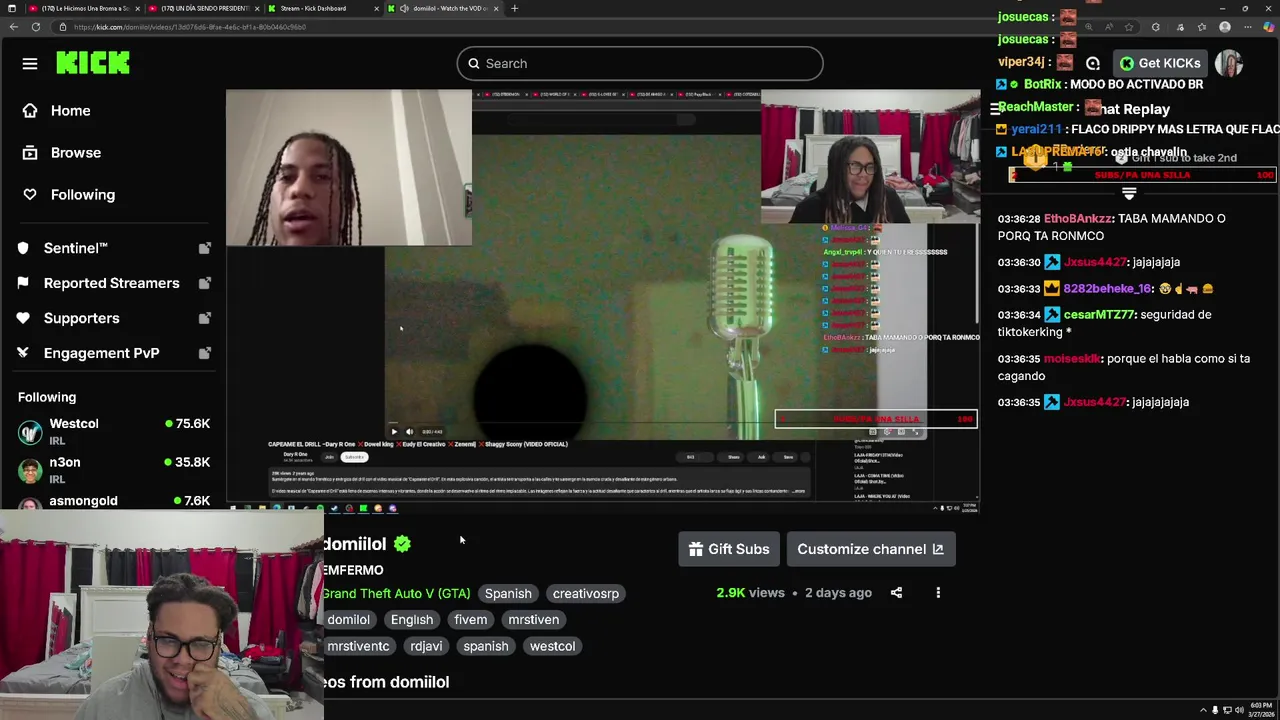Click the Gift Subs button
The image size is (1280, 720).
click(729, 549)
